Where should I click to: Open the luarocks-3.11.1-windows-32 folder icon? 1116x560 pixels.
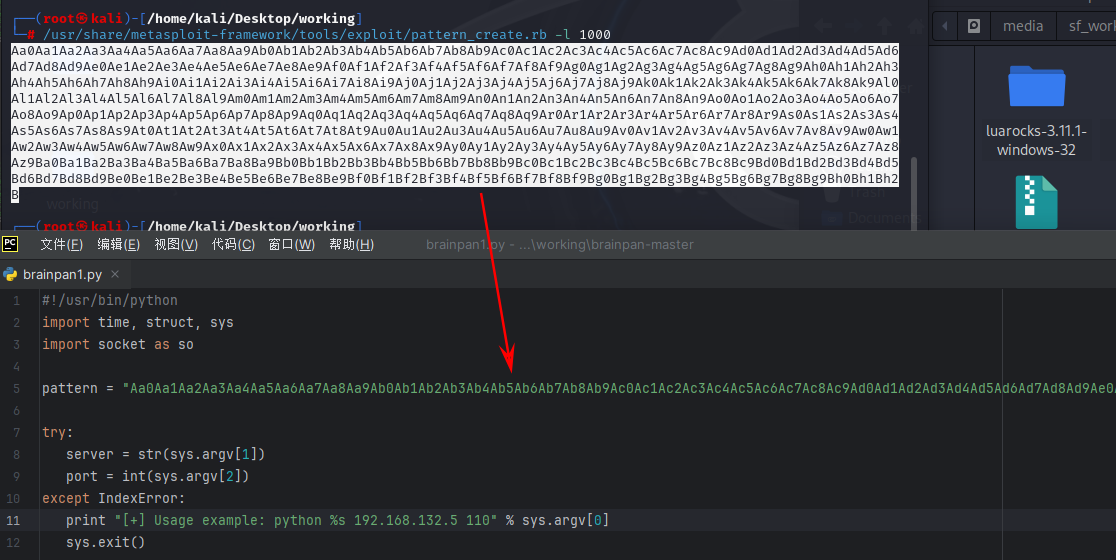click(1036, 85)
